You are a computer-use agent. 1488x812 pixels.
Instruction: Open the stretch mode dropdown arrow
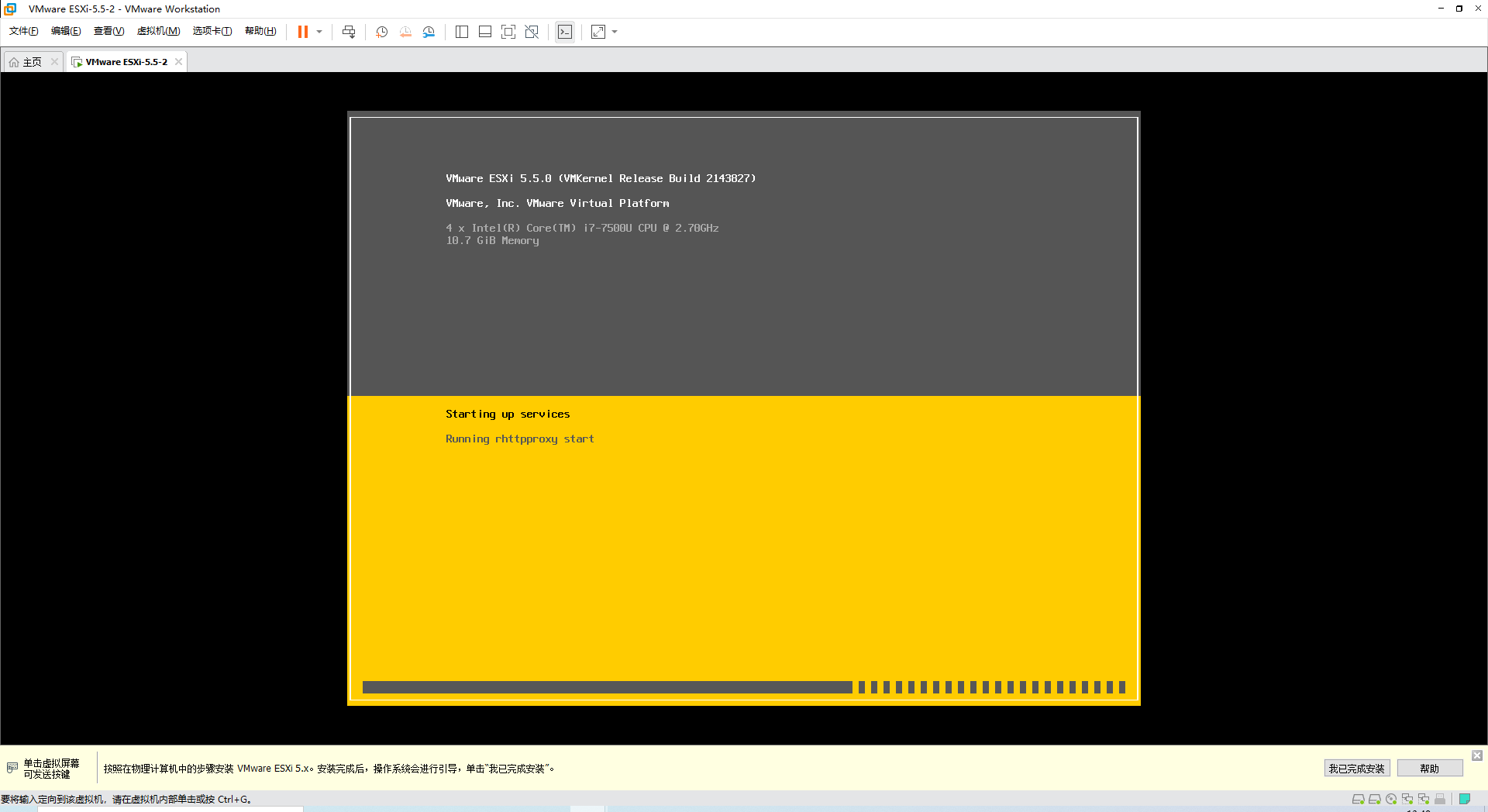(615, 32)
